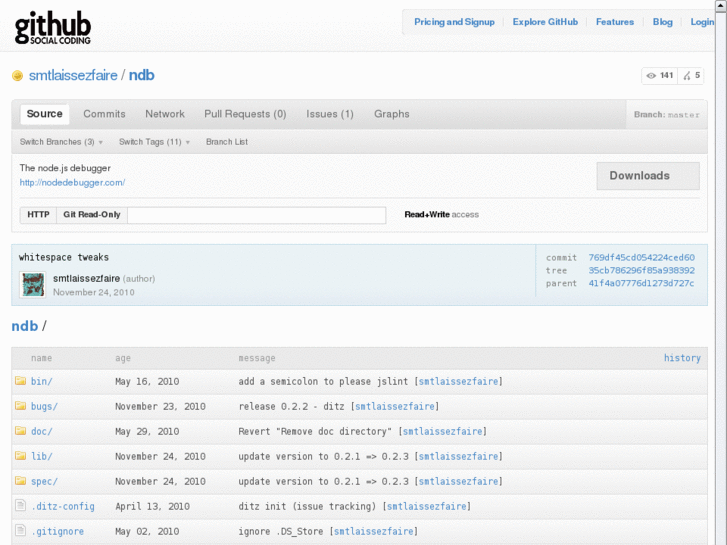Screen dimensions: 727x545
Task: Open the Commits tab
Action: pyautogui.click(x=104, y=114)
